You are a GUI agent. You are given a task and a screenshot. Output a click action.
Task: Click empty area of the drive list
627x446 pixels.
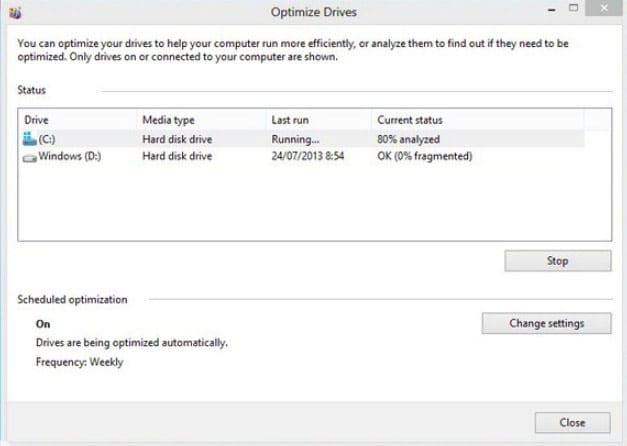pyautogui.click(x=314, y=202)
